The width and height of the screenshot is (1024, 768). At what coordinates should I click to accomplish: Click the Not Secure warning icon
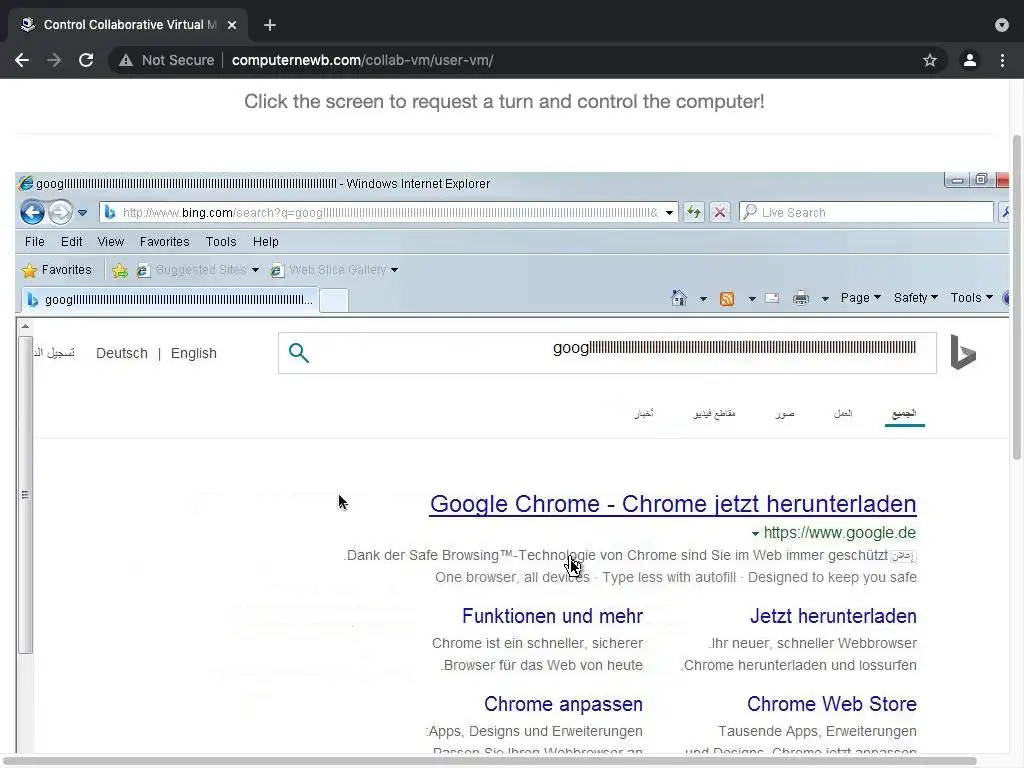(x=126, y=60)
